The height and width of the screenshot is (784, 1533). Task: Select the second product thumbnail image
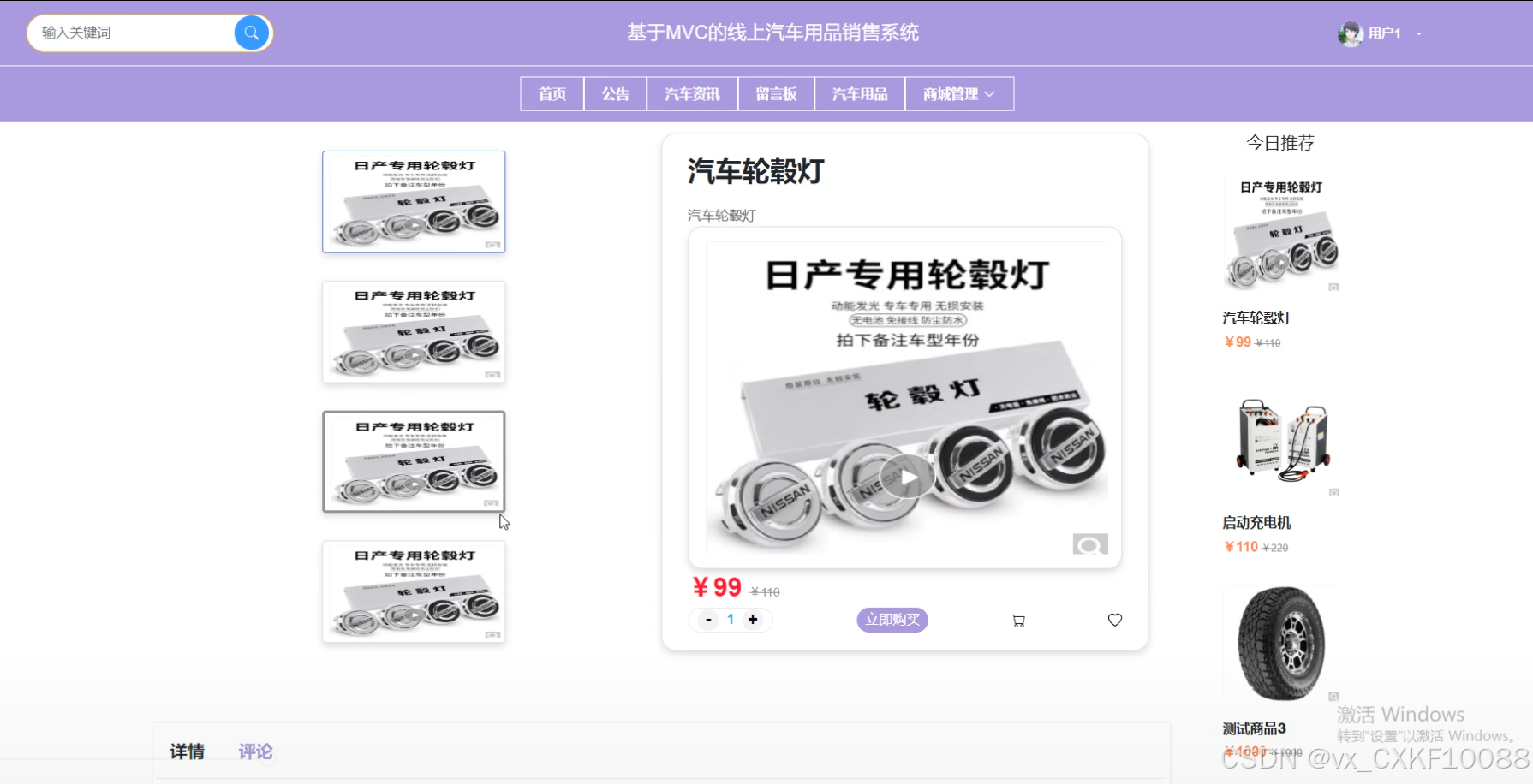pos(414,332)
